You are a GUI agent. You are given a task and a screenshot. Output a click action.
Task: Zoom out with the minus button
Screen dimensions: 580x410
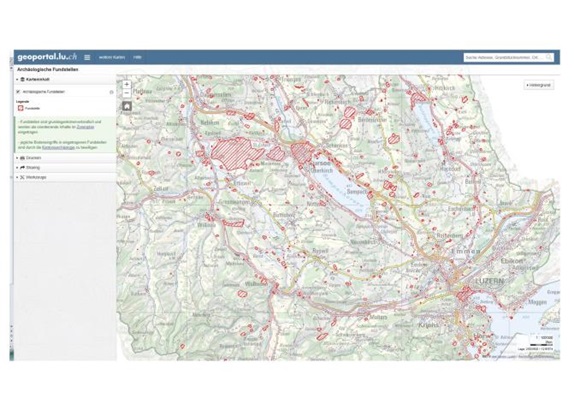(127, 93)
